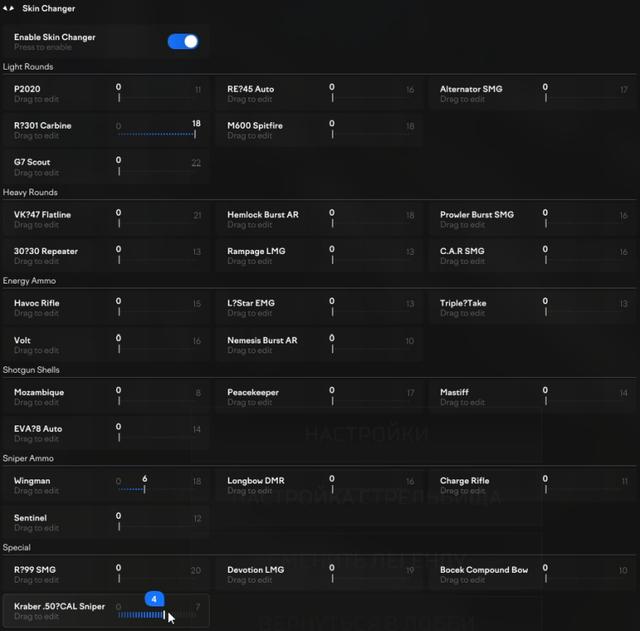Click the Shotgun Shells section label

[31, 370]
